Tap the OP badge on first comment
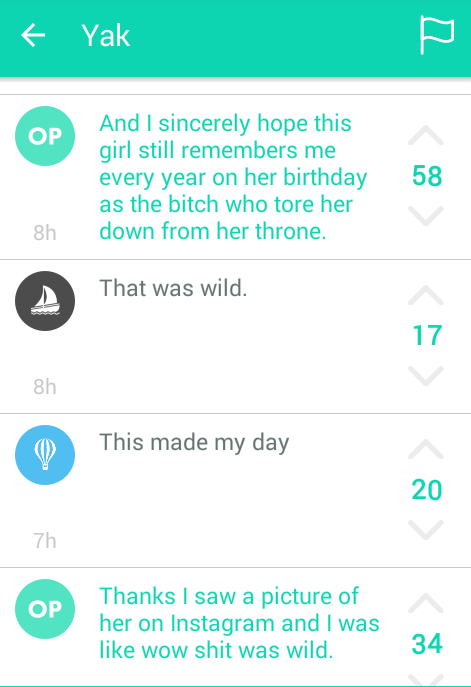 click(45, 136)
